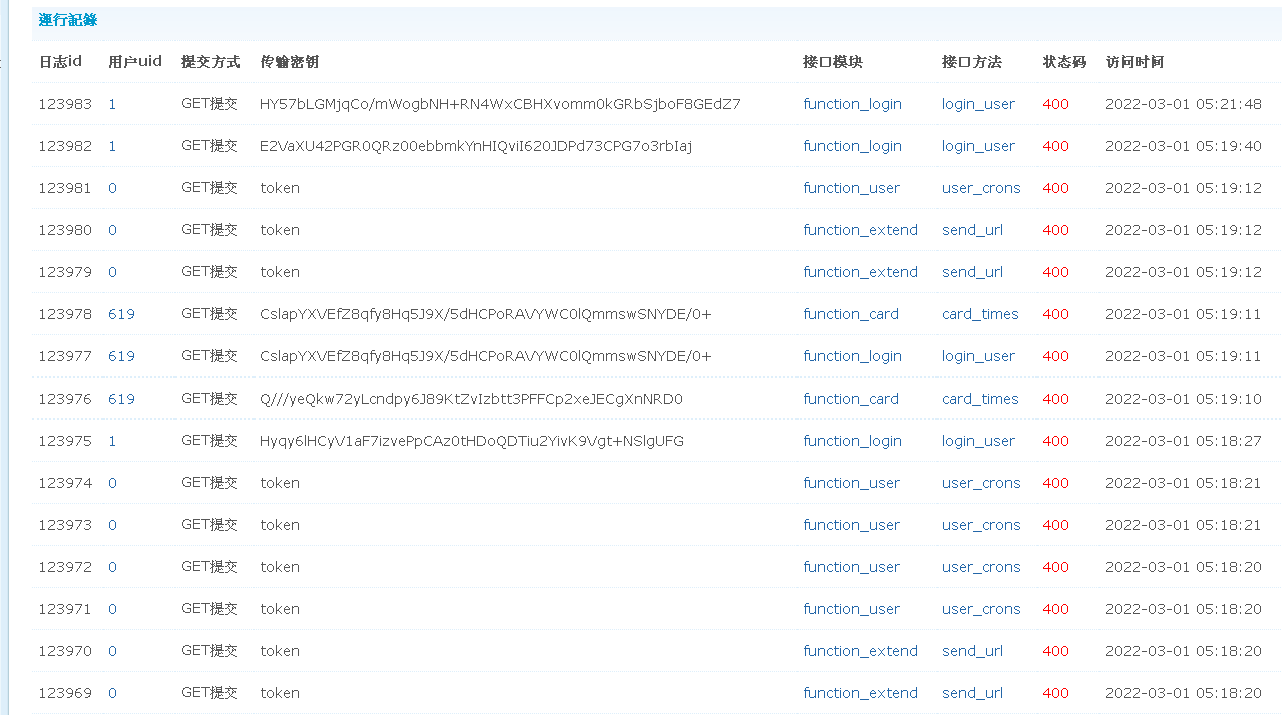Select log id cell 123969

coord(65,693)
